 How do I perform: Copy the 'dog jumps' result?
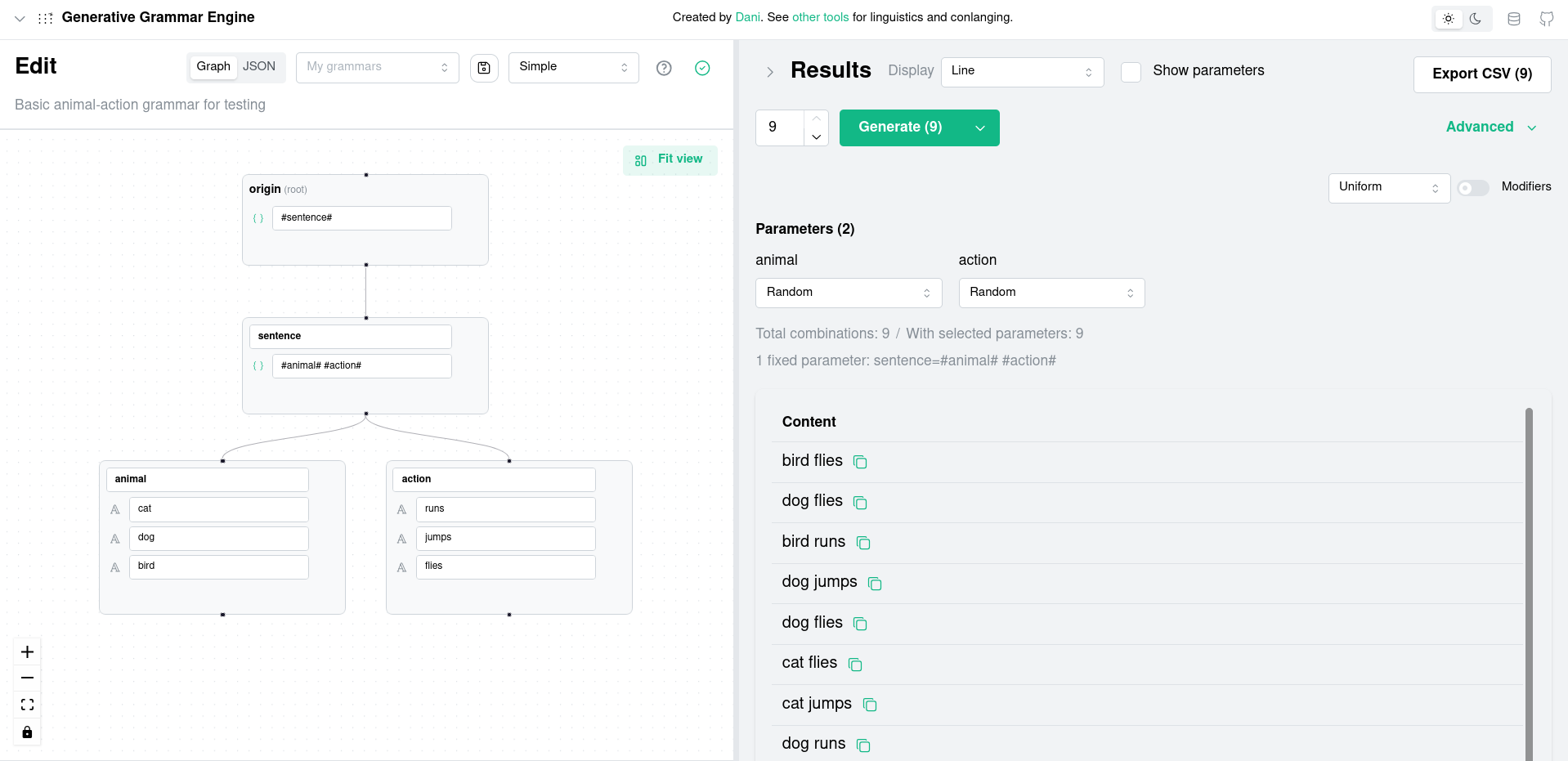875,584
